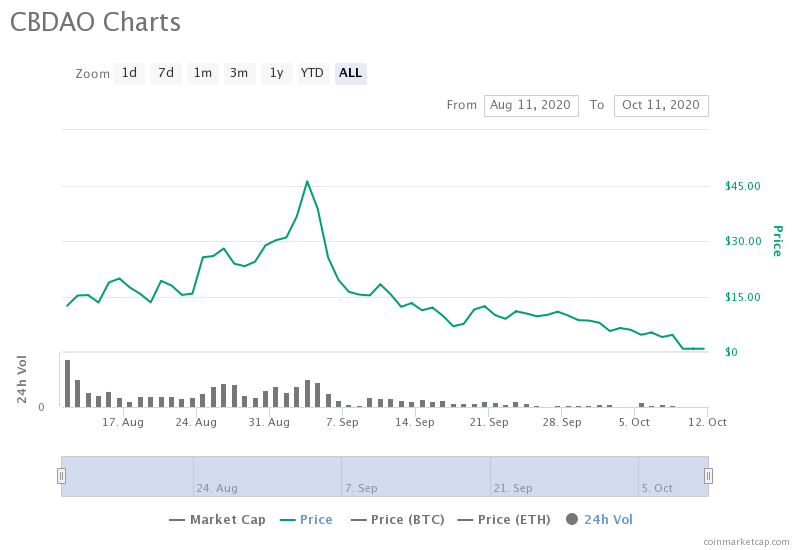Click the price peak near $45
800x550 pixels.
point(307,182)
